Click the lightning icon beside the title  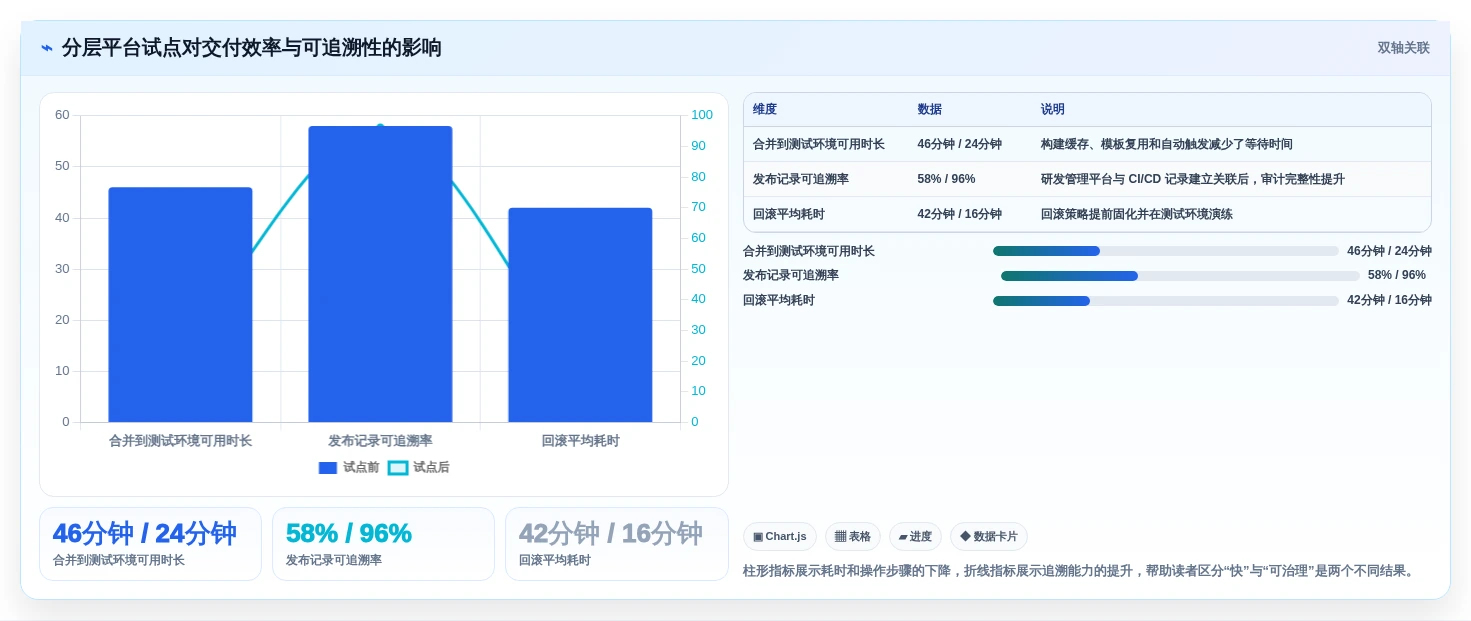click(x=47, y=48)
